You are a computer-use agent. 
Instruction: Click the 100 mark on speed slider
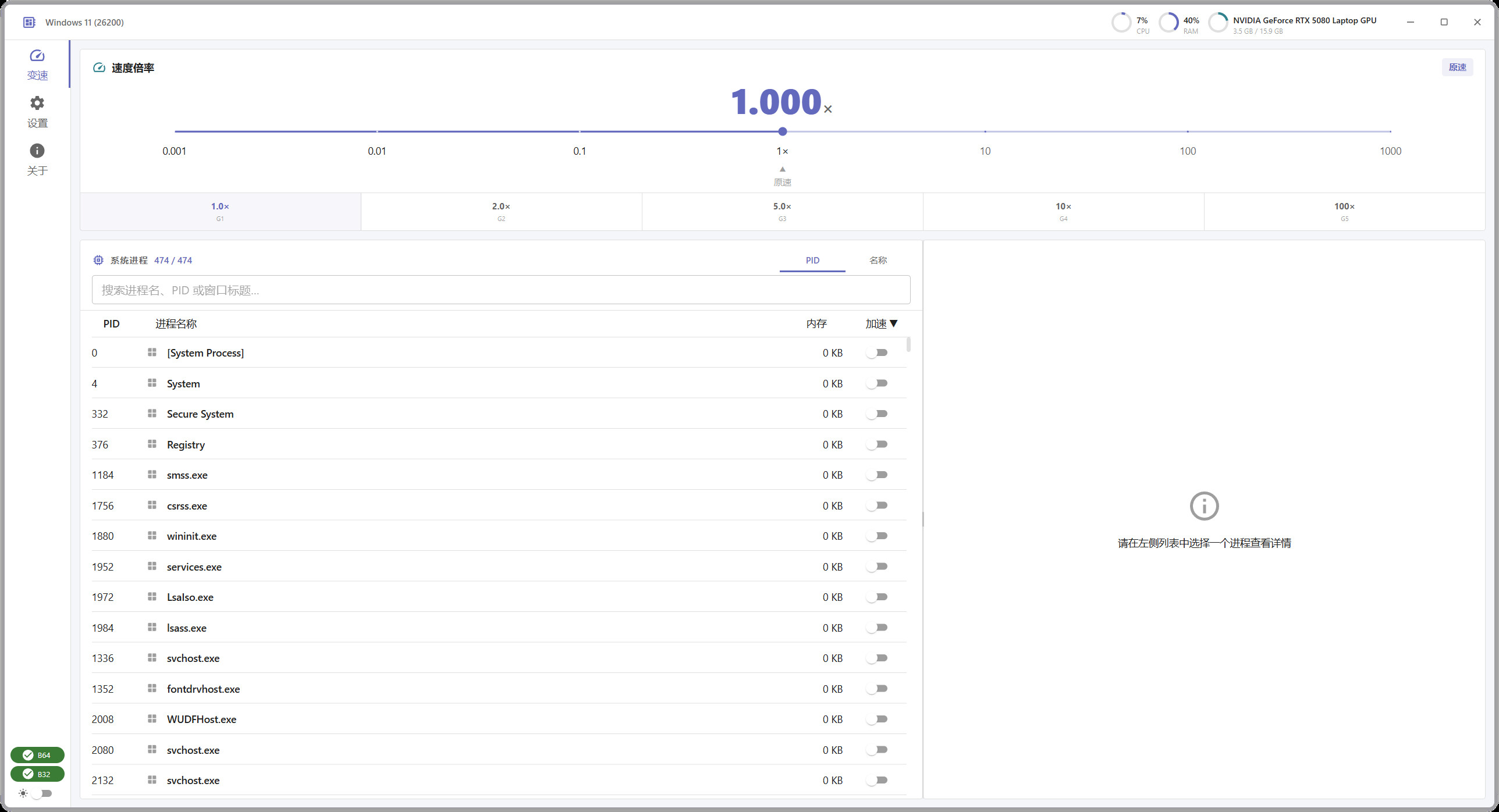coord(1188,151)
